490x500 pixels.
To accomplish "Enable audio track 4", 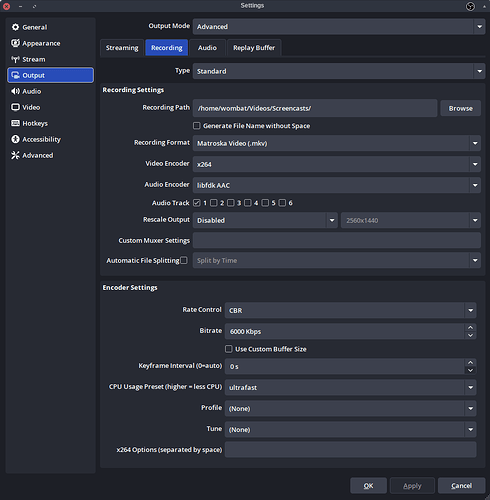I will pos(248,203).
